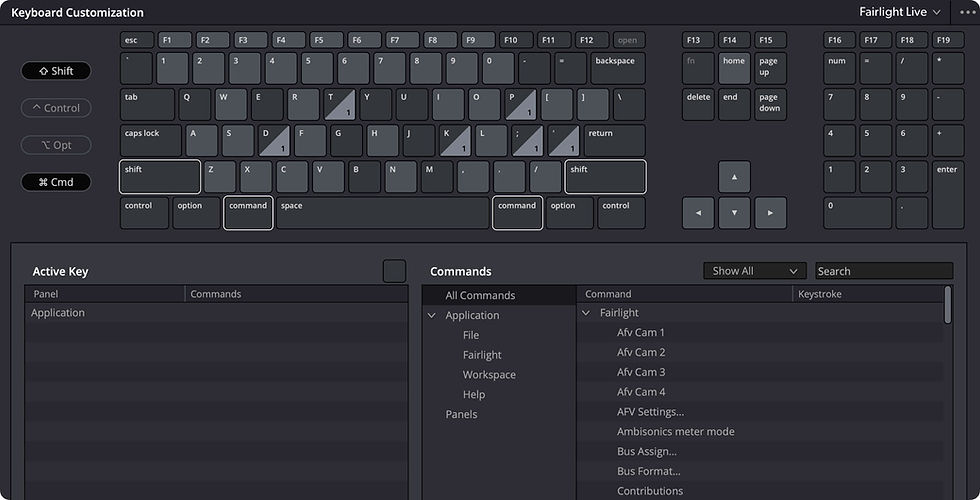Click the page up key

[x=771, y=68]
